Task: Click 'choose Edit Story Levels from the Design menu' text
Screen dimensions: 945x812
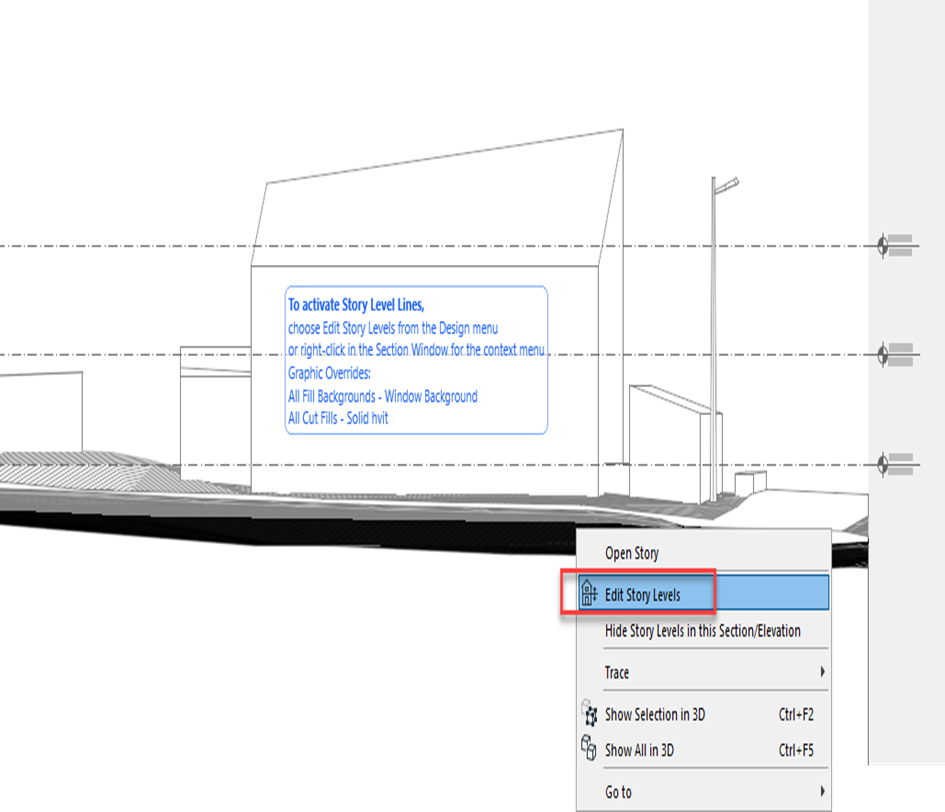Action: pyautogui.click(x=393, y=329)
